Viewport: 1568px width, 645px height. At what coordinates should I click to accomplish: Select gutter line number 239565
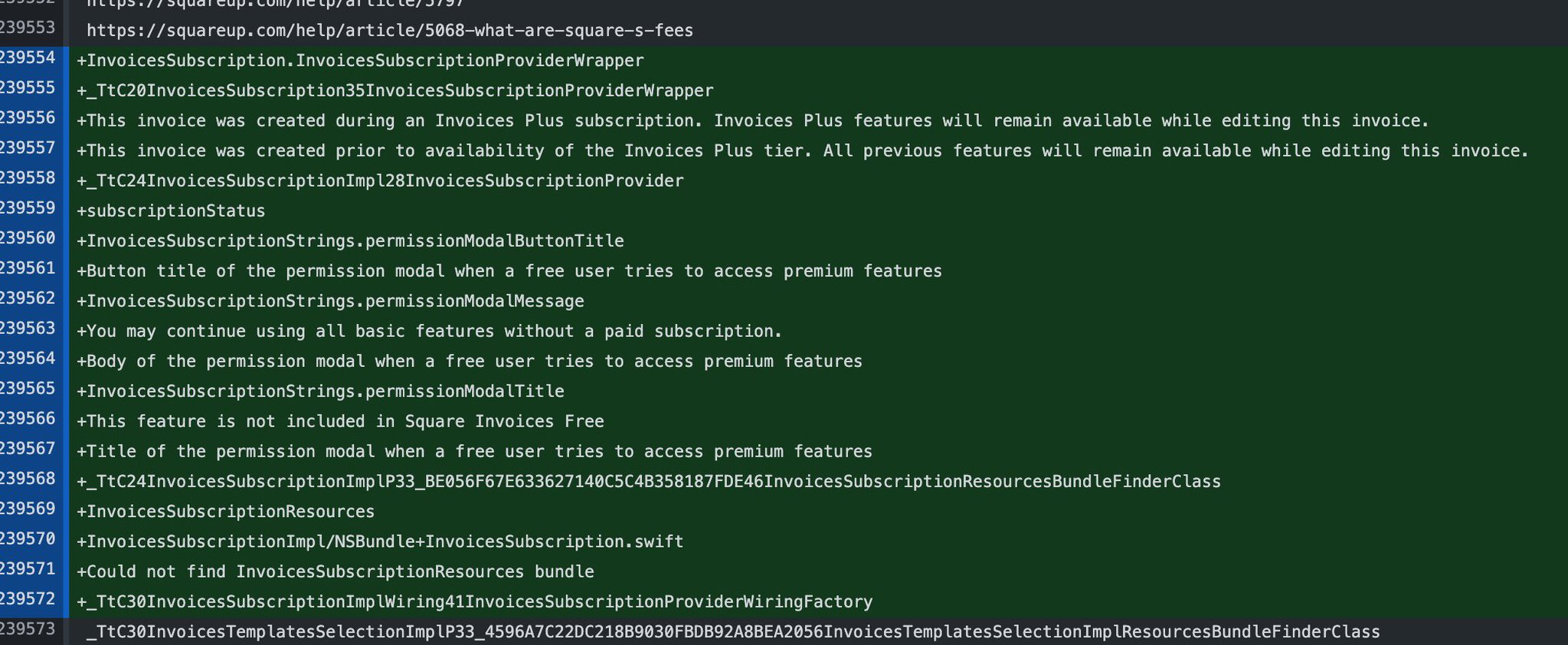pyautogui.click(x=28, y=388)
